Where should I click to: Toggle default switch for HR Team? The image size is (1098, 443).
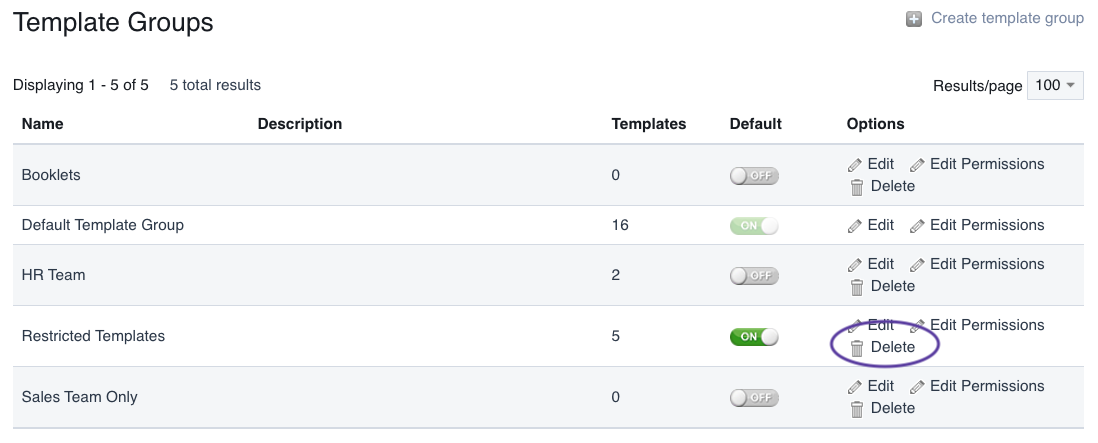754,276
